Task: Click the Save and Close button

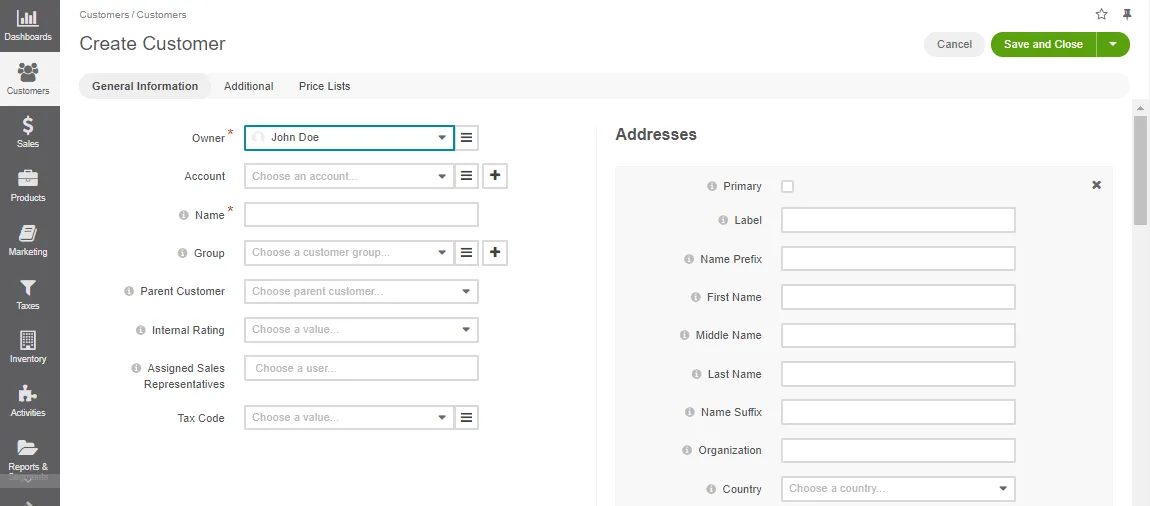Action: pyautogui.click(x=1043, y=44)
